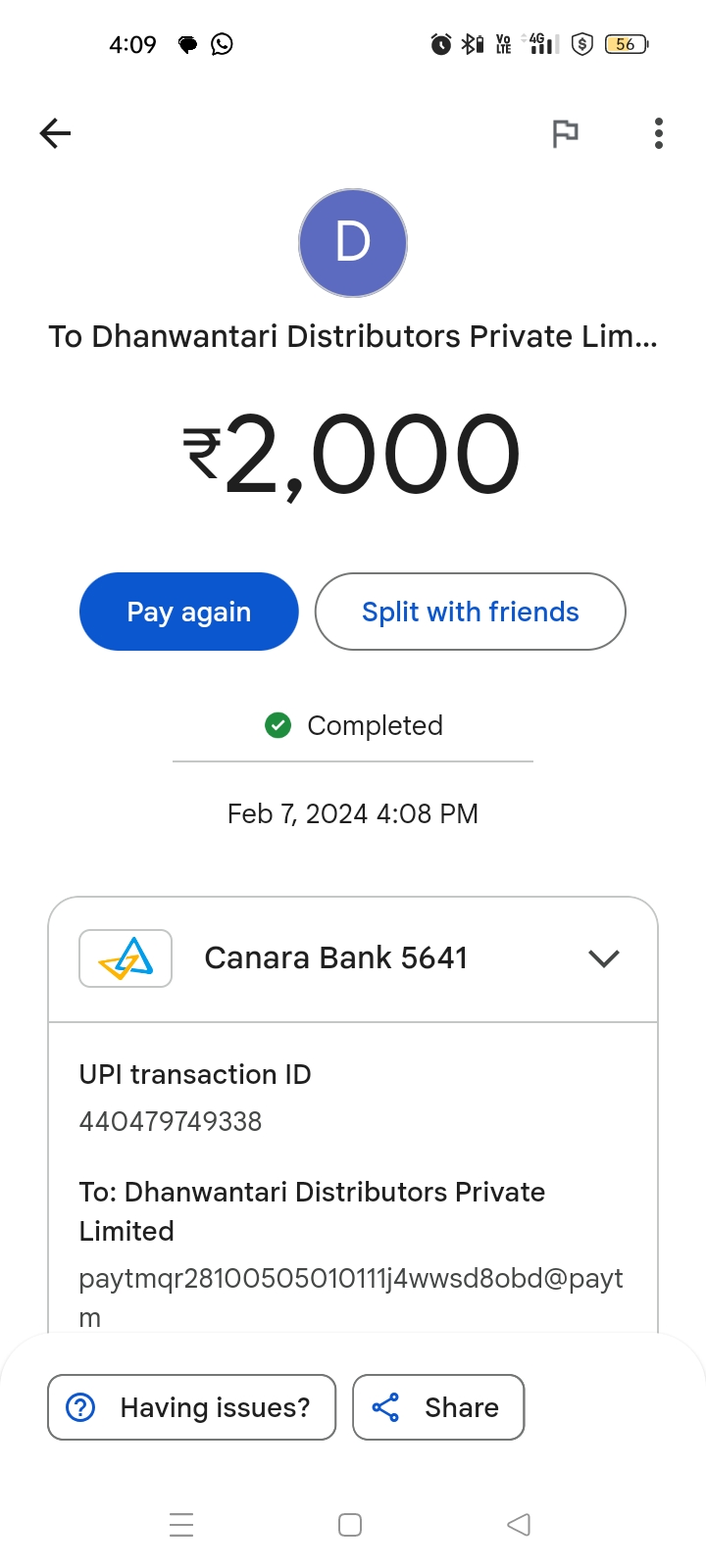The image size is (706, 1568).
Task: Select the Canara Bank 5641 account row
Action: 353,959
